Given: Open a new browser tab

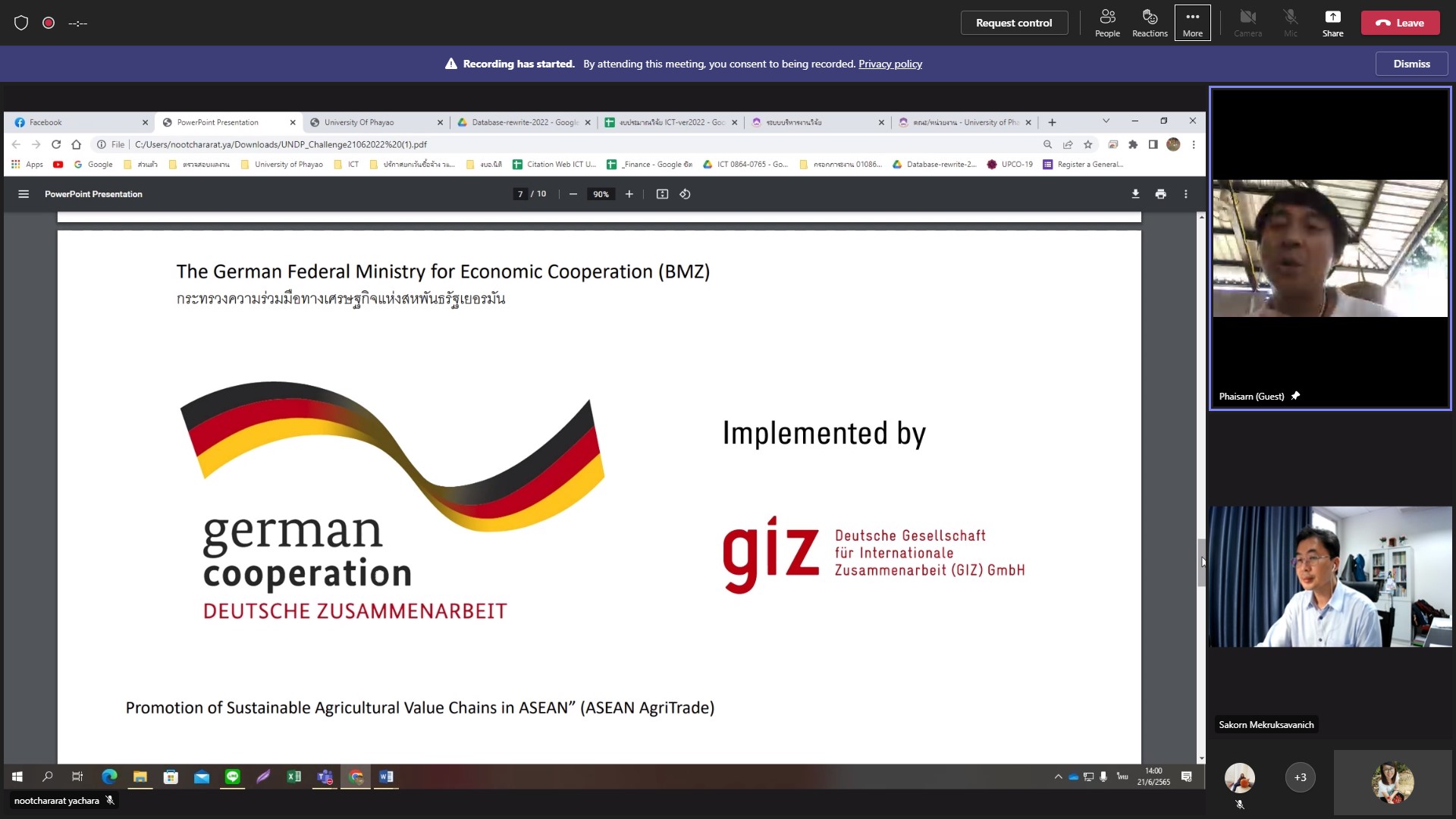Looking at the screenshot, I should click(1052, 122).
